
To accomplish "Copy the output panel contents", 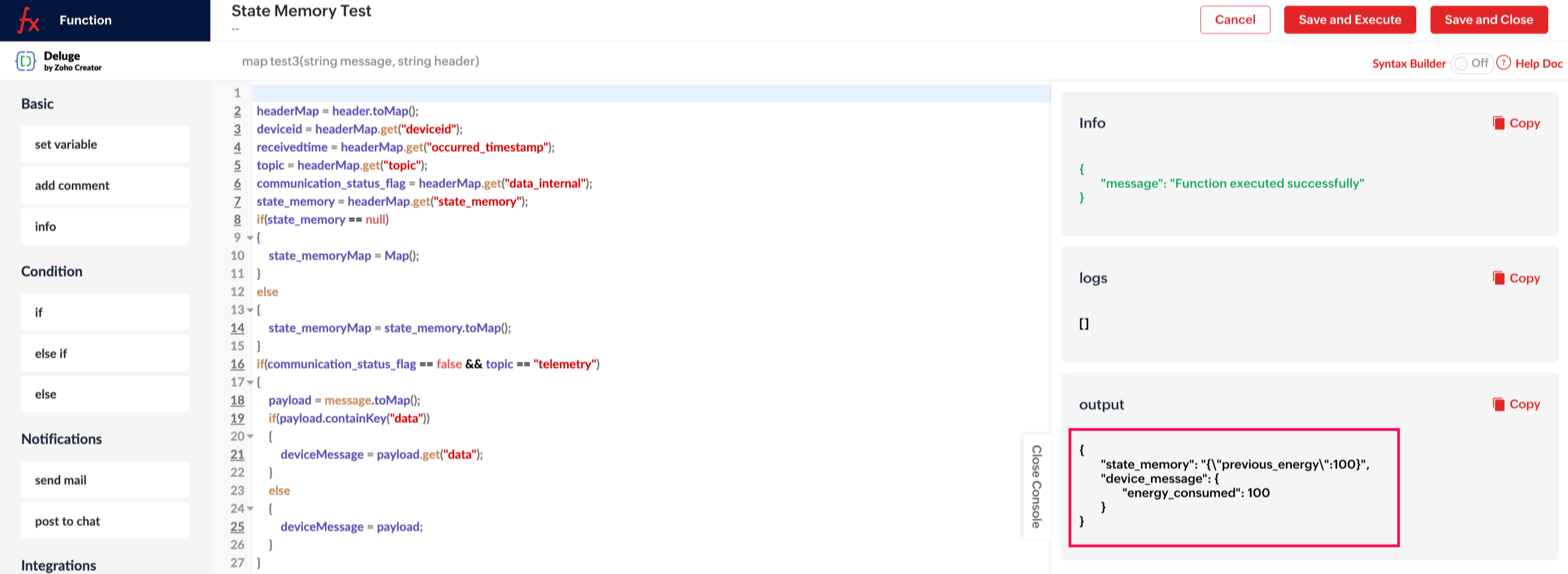I will (x=1515, y=404).
